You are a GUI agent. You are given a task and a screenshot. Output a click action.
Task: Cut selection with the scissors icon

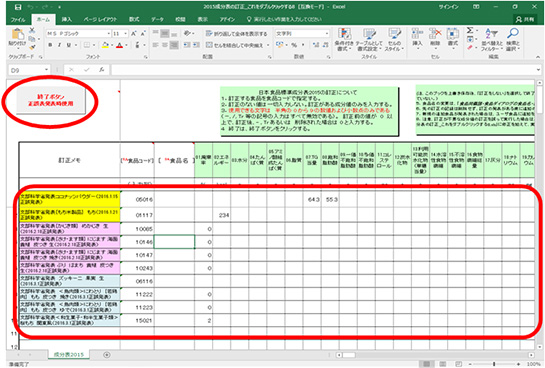click(32, 31)
